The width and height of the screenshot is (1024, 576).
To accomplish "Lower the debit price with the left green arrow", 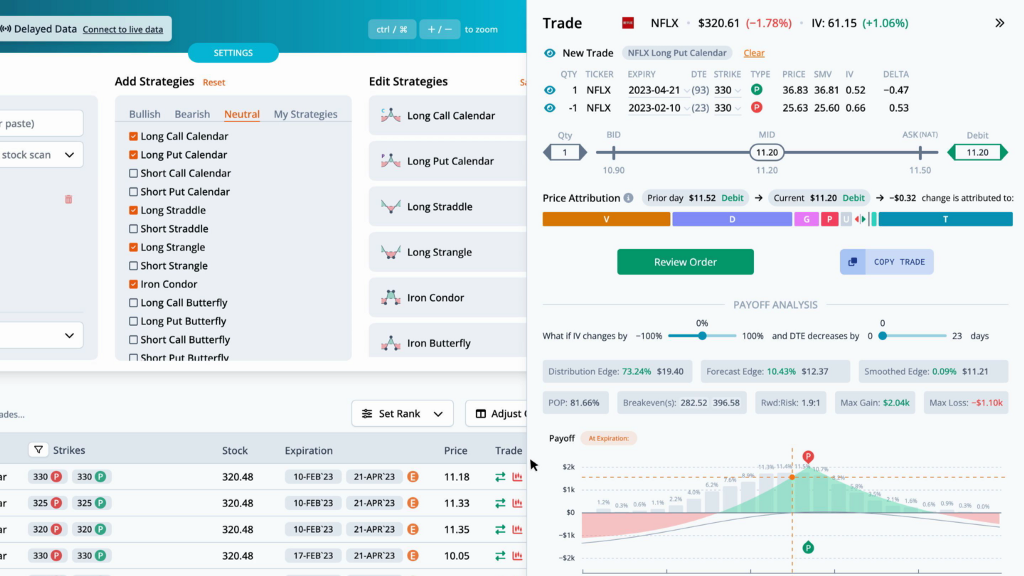I will pos(952,152).
